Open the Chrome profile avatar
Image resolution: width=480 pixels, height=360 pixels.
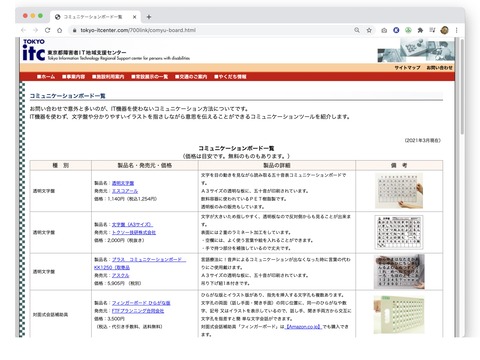(444, 30)
